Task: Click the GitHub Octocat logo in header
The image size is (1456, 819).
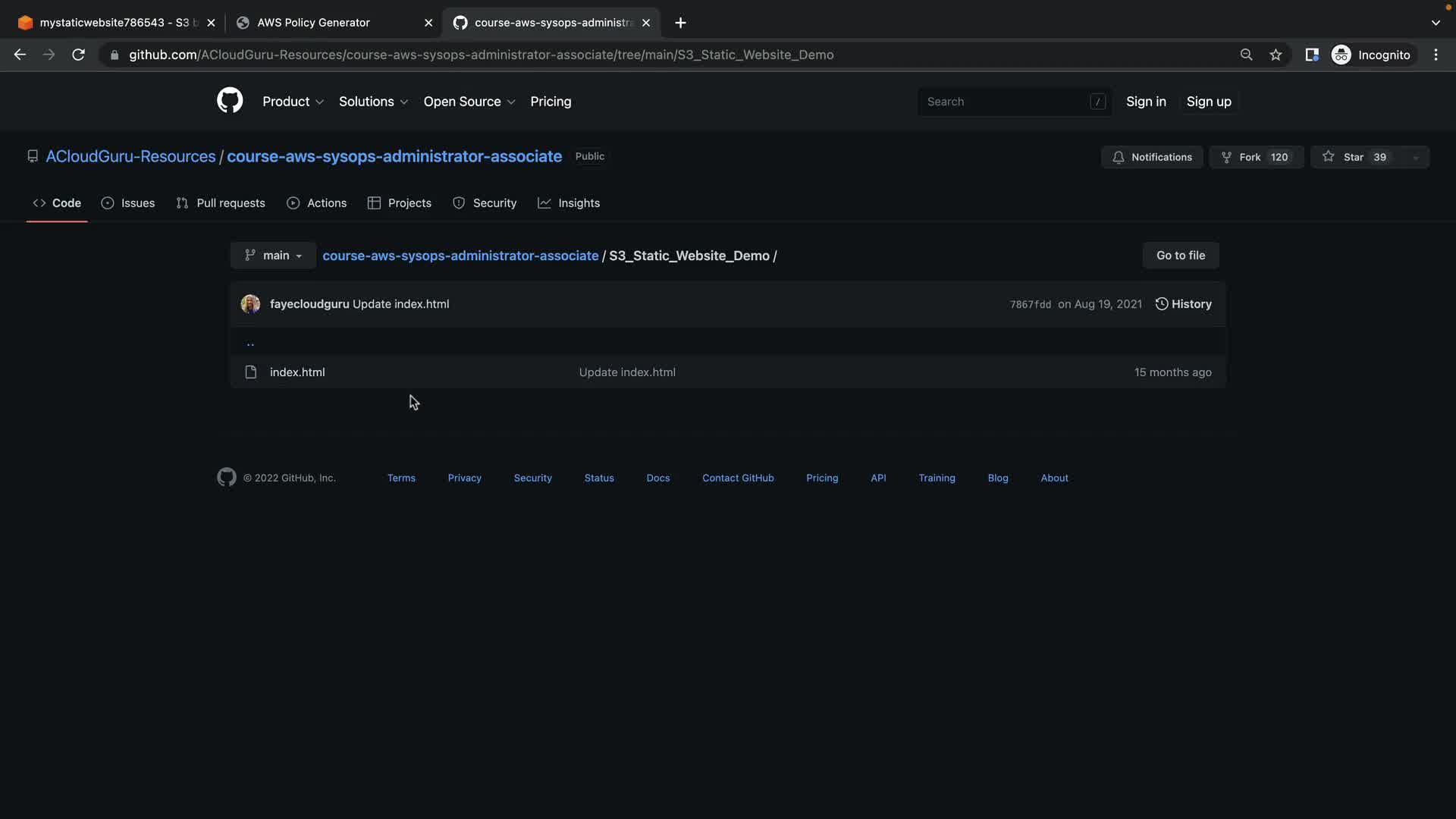Action: pos(230,101)
